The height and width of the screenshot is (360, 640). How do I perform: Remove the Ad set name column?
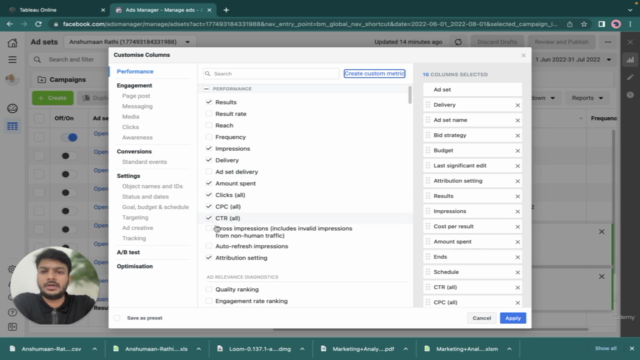click(518, 120)
